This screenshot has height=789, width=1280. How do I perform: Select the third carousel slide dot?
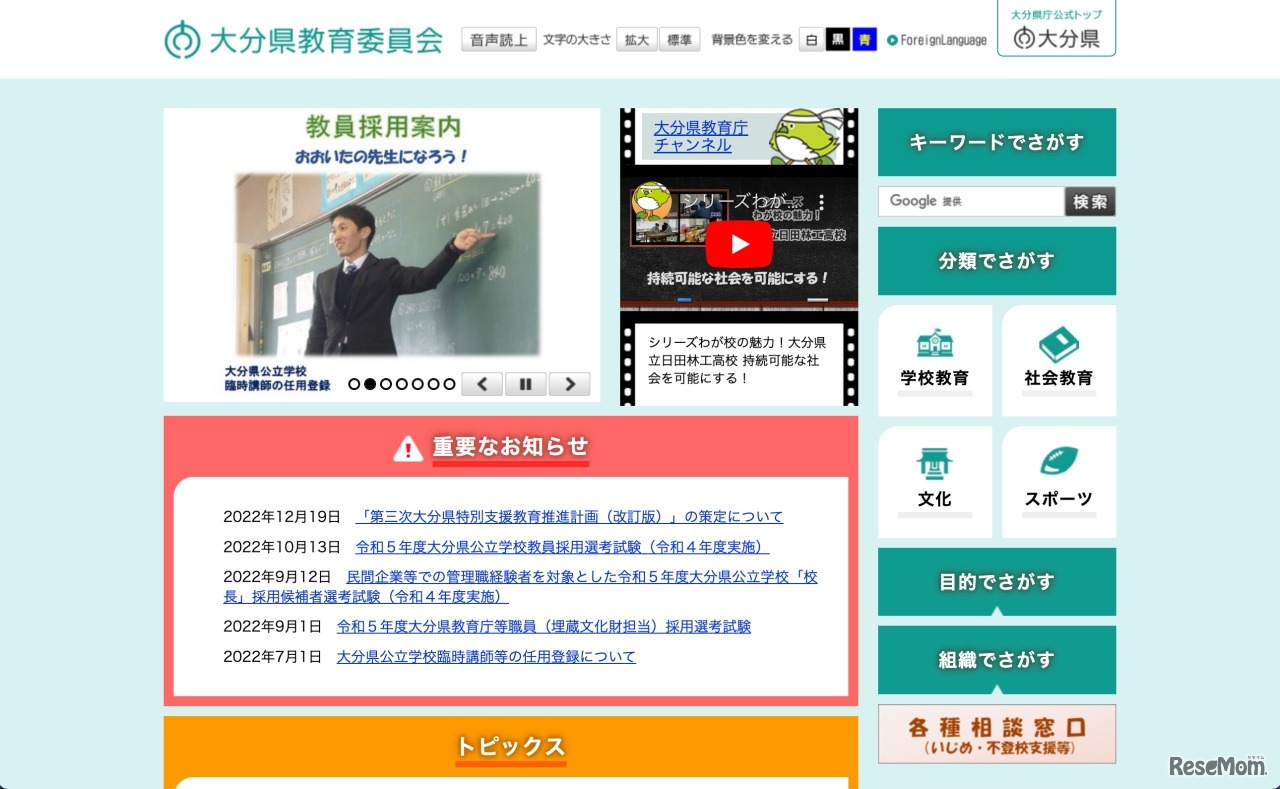(x=386, y=384)
